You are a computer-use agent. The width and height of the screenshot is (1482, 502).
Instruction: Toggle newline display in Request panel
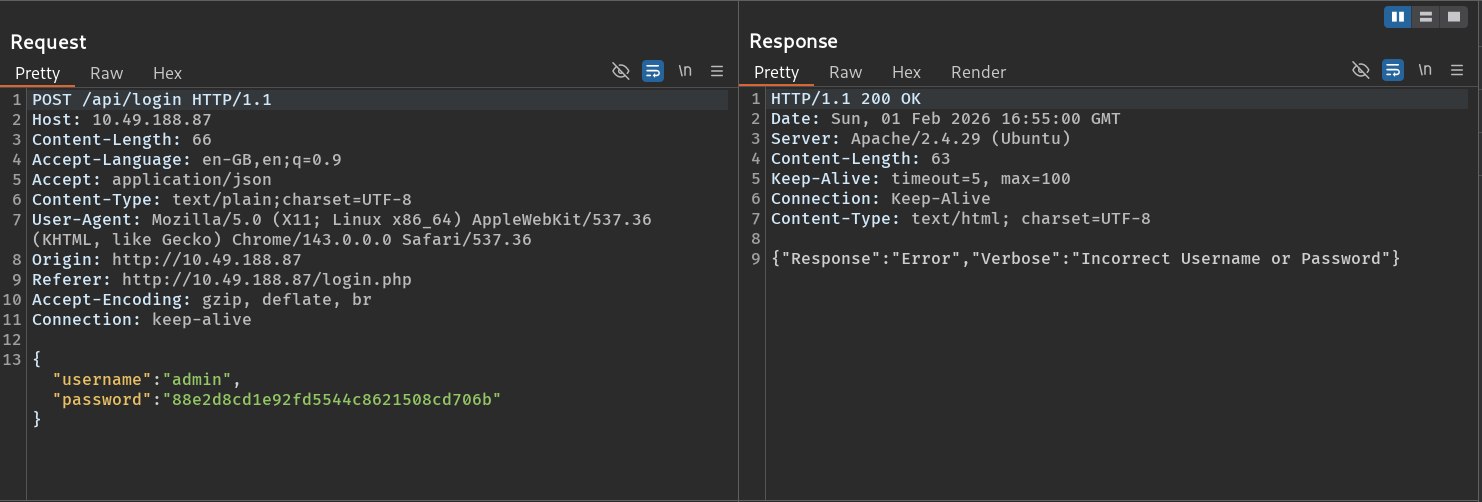685,71
